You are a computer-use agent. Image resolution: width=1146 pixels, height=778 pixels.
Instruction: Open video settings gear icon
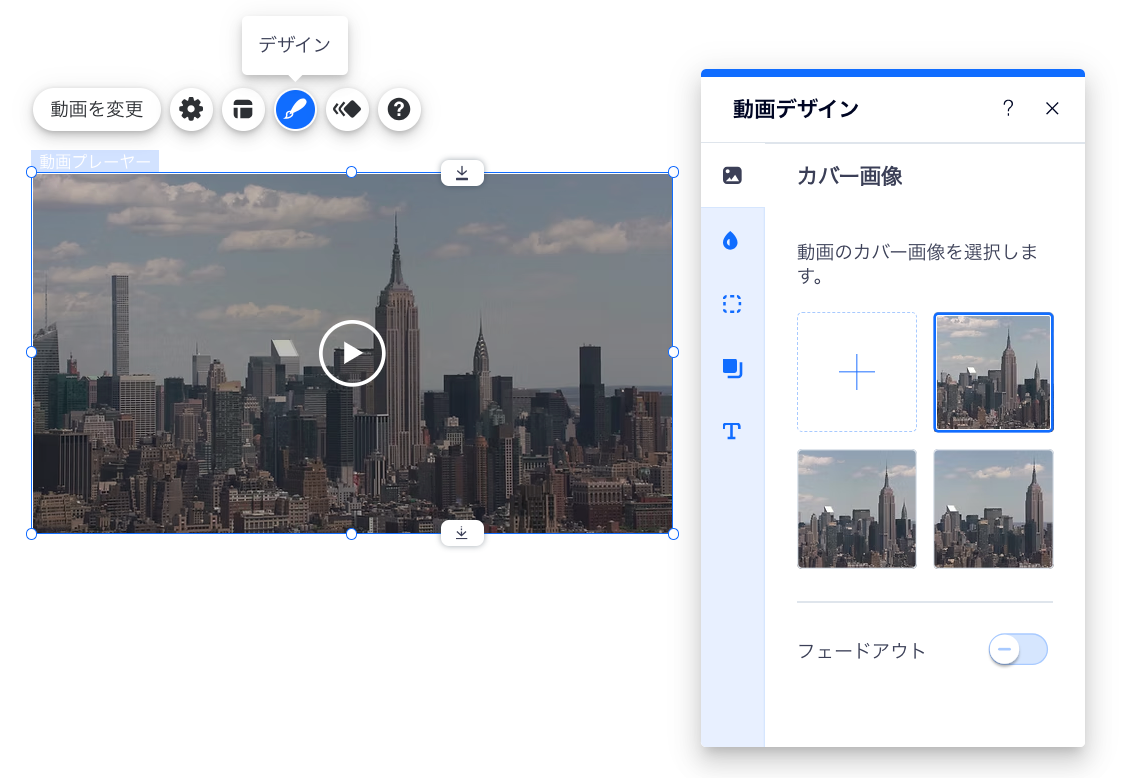click(x=191, y=110)
